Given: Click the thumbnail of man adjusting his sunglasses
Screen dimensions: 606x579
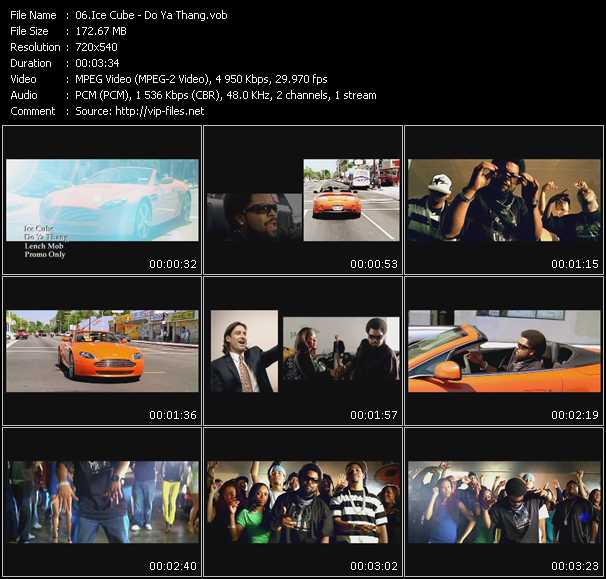Looking at the screenshot, I should click(503, 200).
